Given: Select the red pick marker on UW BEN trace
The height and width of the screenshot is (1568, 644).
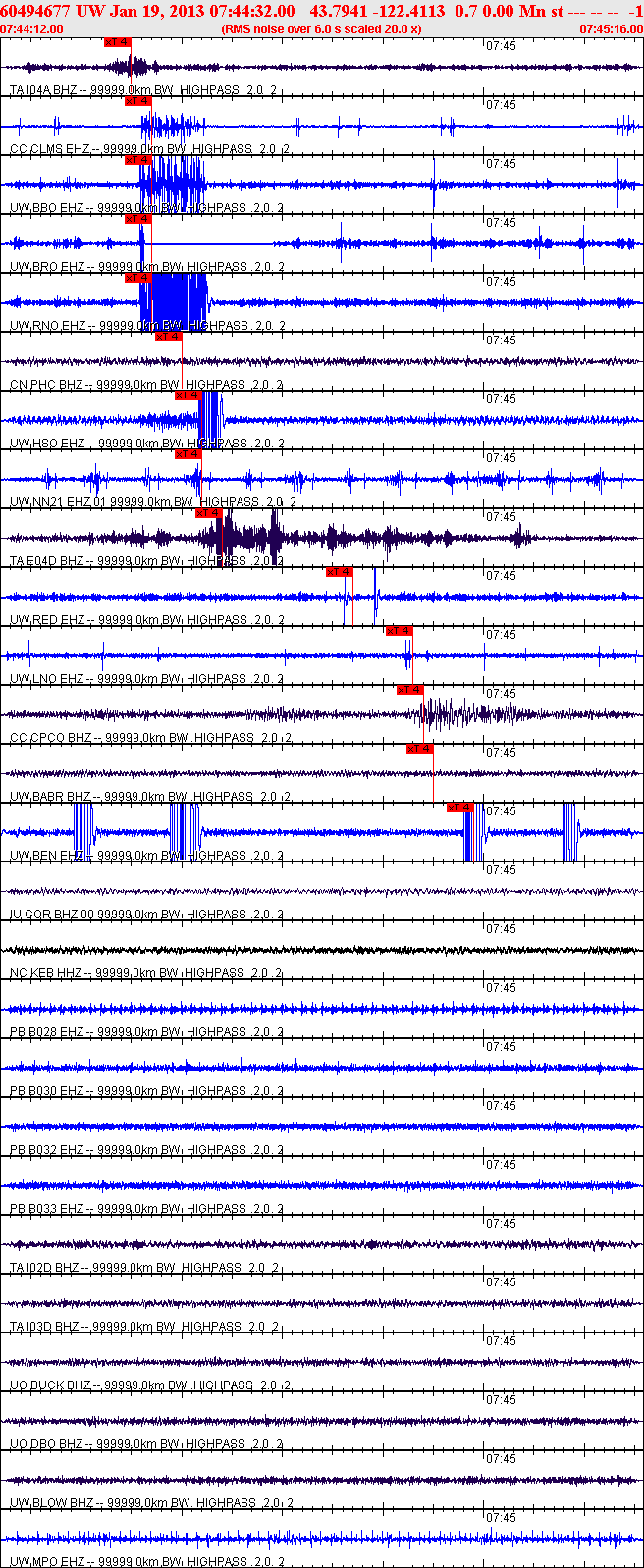Looking at the screenshot, I should 460,808.
